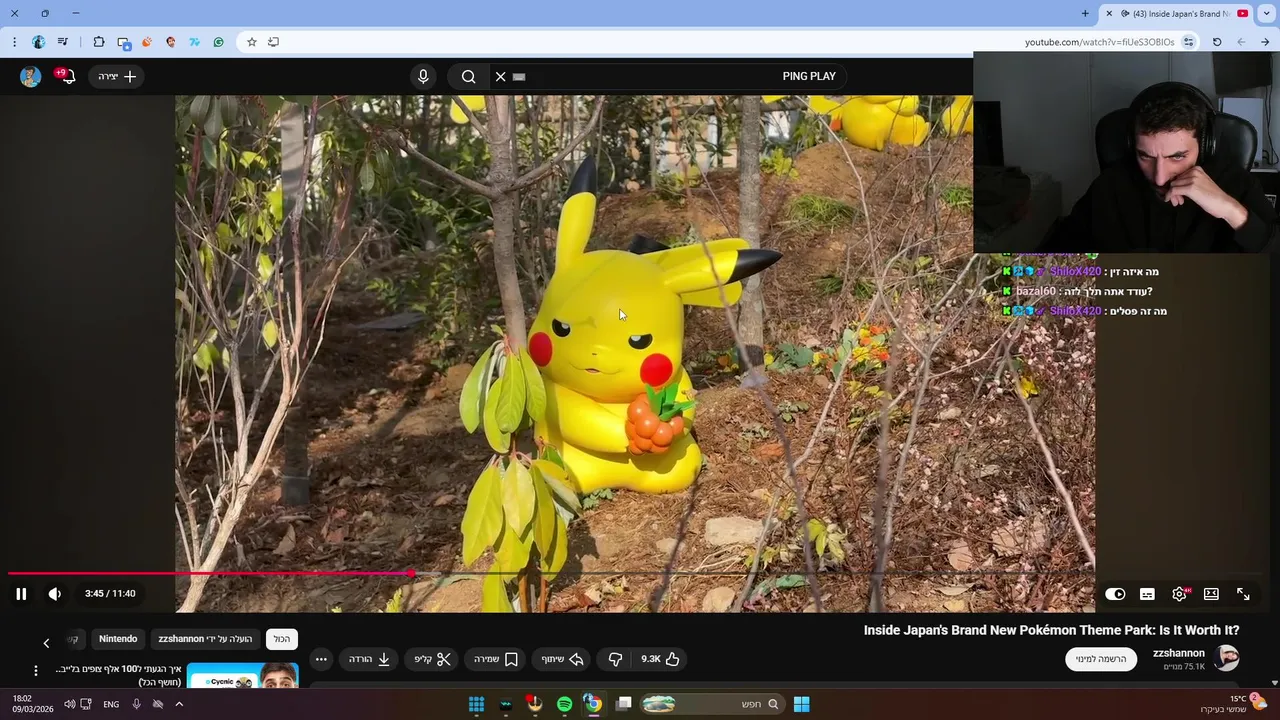Open the Cycnic recommended video thumbnail
Screen dimensions: 1280x720
point(243,675)
